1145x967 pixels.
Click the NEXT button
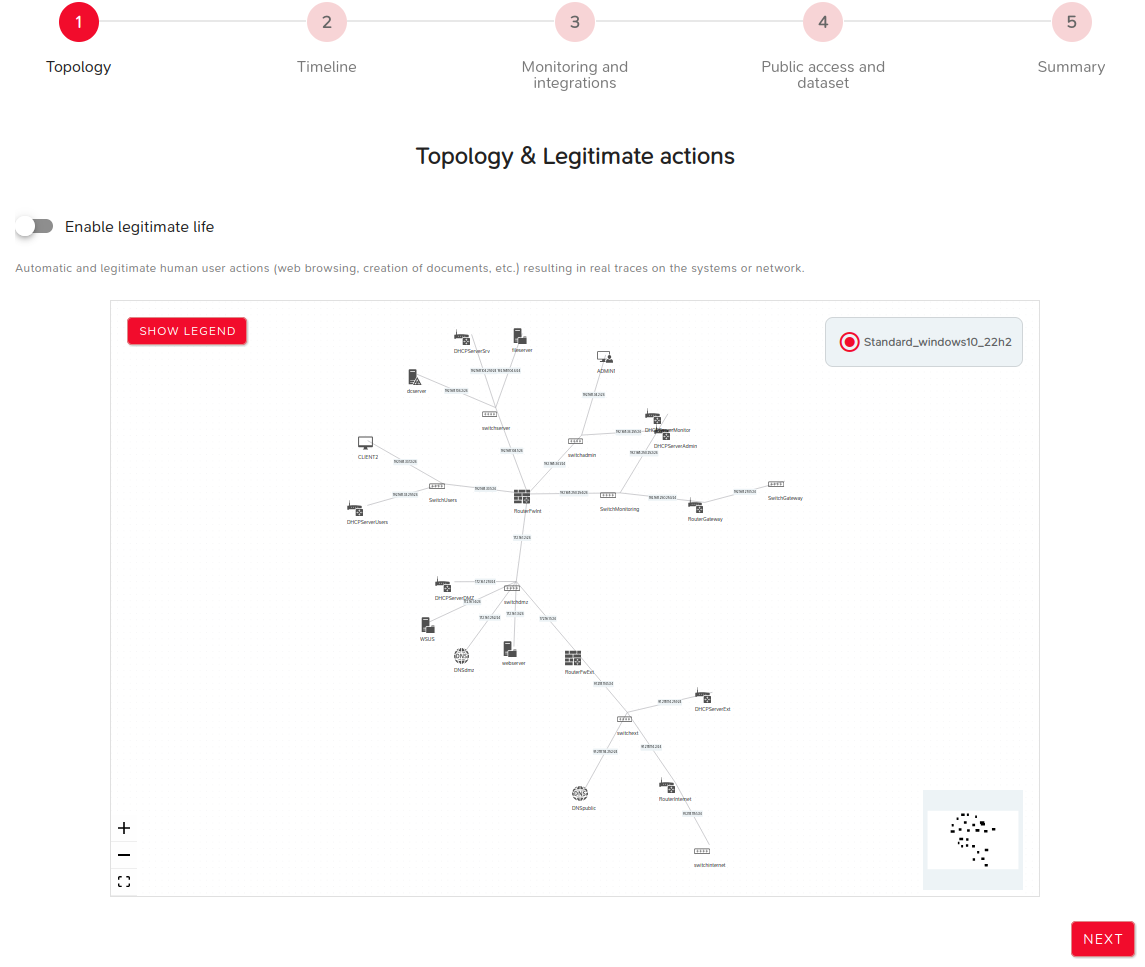pos(1103,939)
